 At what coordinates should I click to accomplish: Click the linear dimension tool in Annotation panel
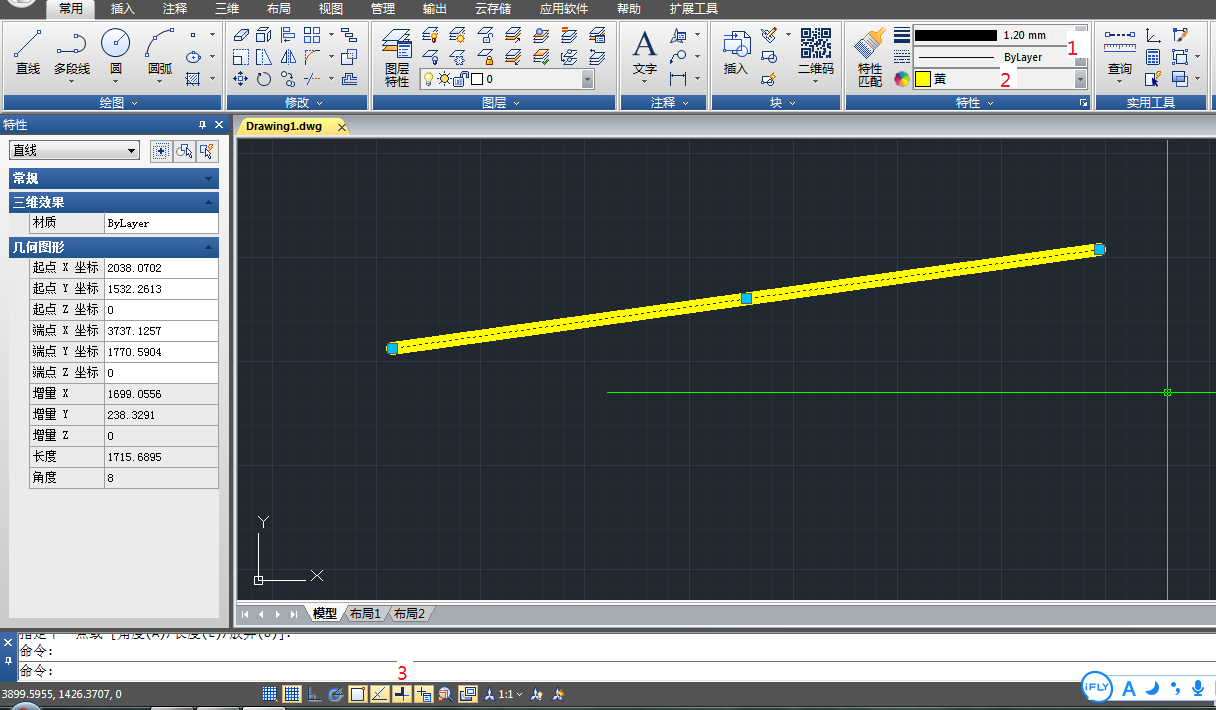click(x=678, y=79)
